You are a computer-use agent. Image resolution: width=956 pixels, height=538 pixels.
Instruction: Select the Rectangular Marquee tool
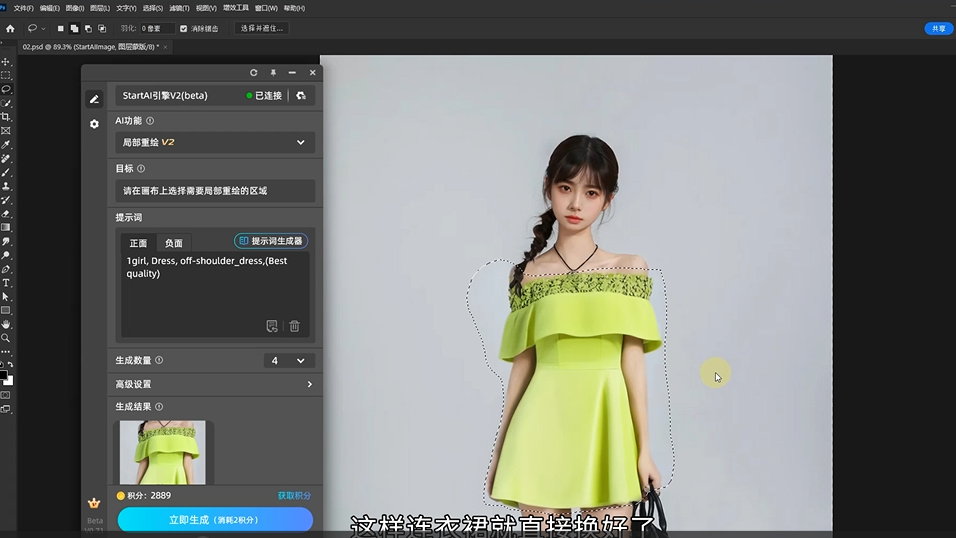(x=5, y=76)
